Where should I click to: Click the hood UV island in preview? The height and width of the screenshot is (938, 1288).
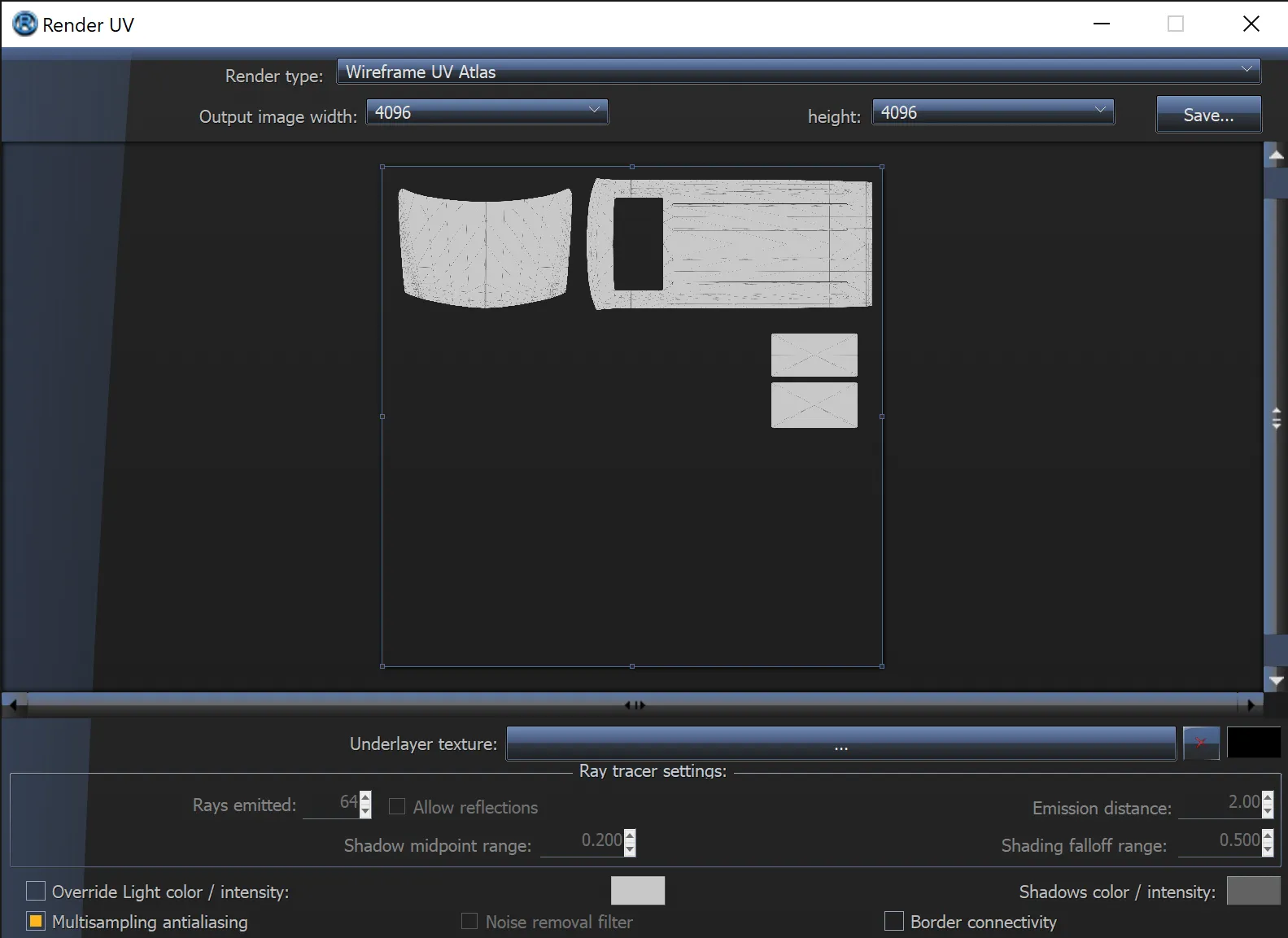485,248
